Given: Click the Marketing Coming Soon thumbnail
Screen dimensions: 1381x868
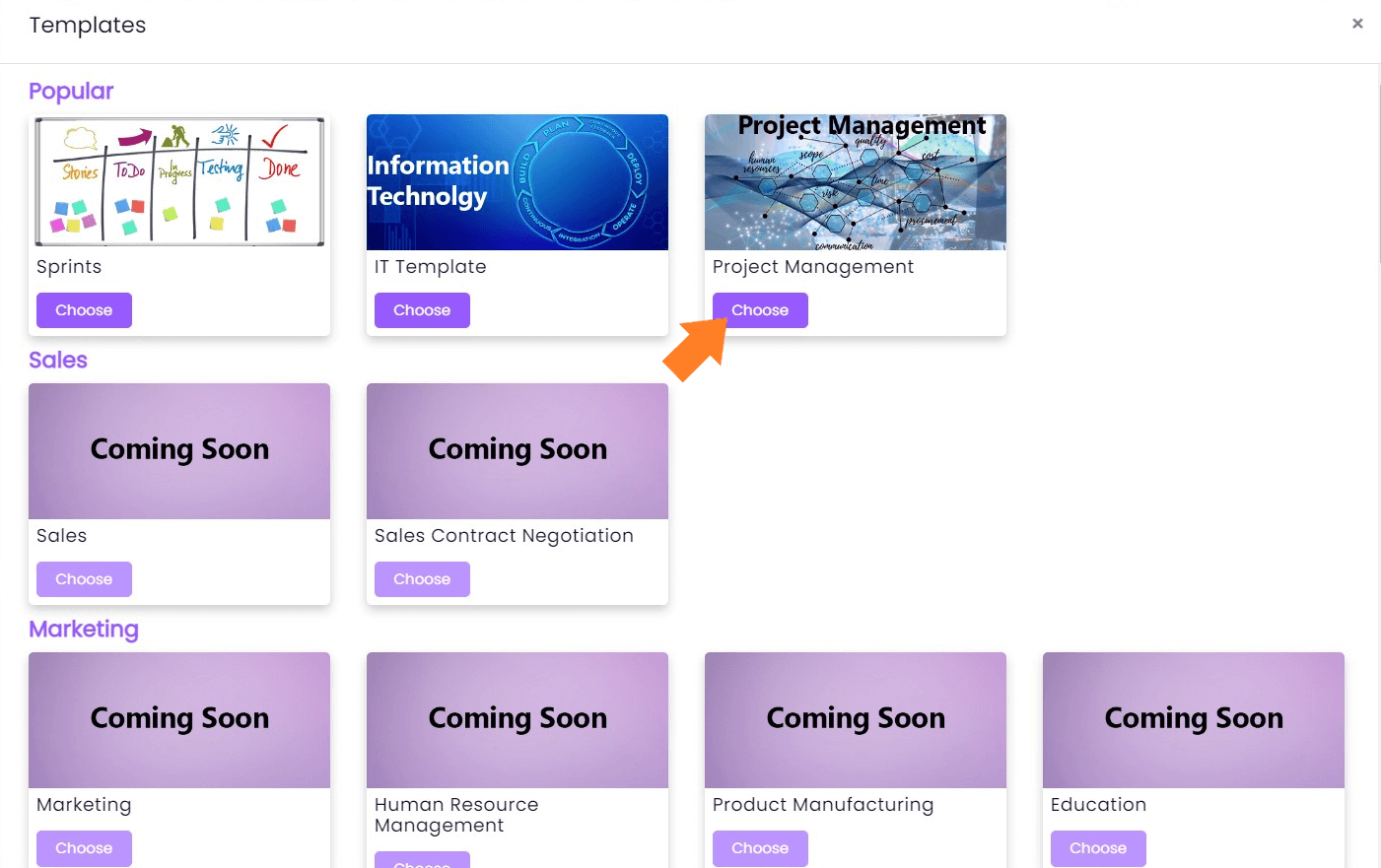Looking at the screenshot, I should tap(179, 719).
